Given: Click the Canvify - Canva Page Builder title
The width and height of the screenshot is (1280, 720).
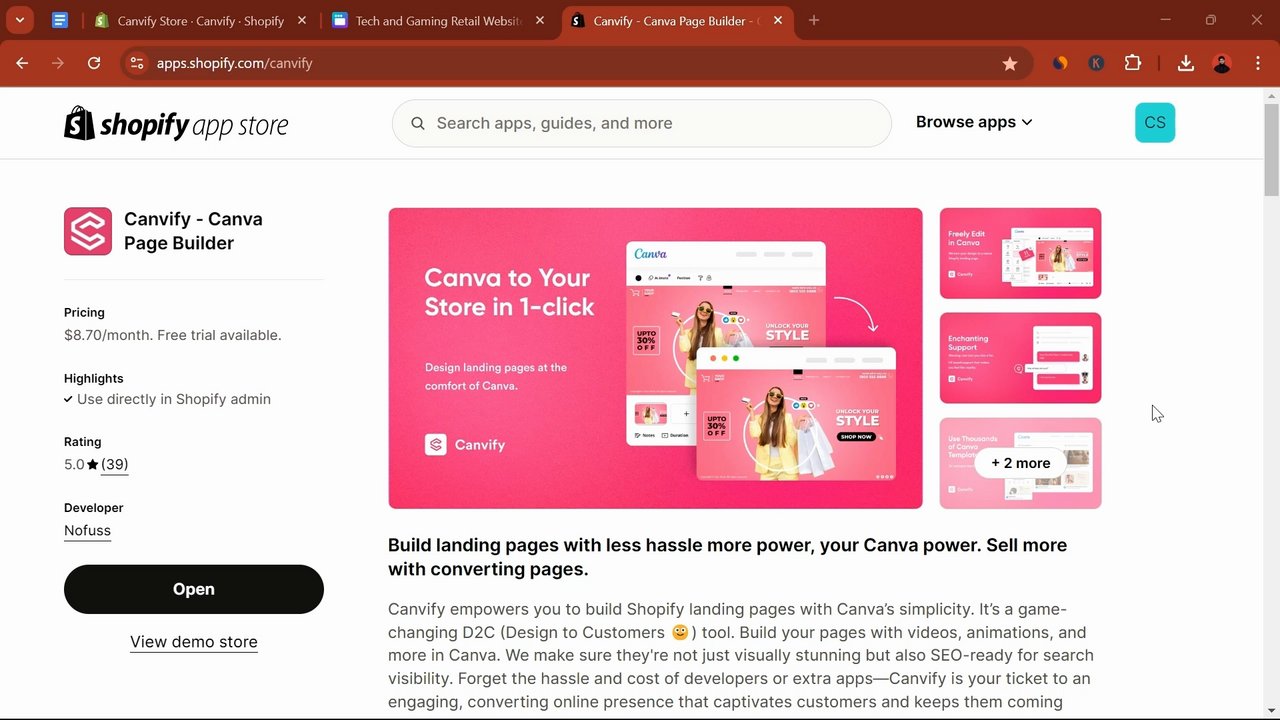Looking at the screenshot, I should point(193,231).
